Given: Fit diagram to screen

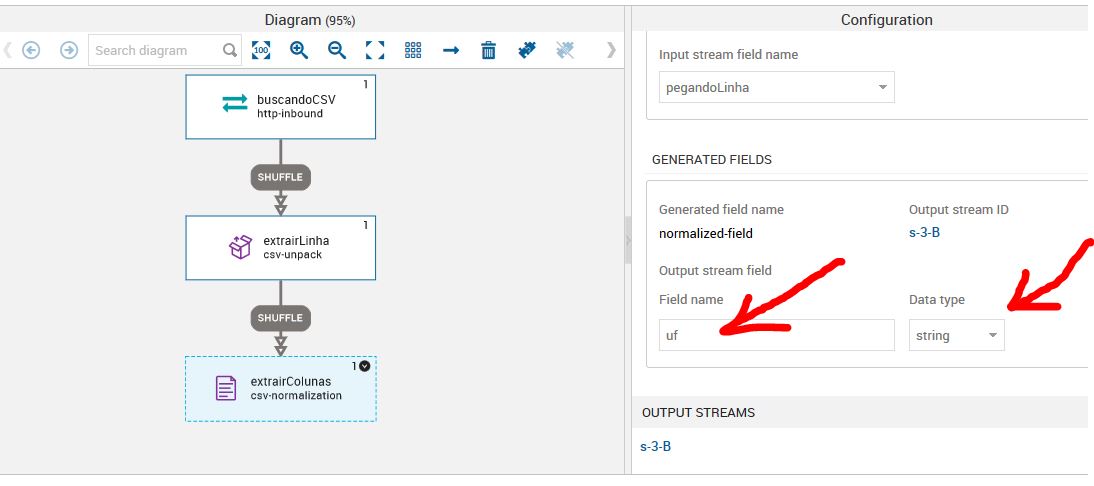Looking at the screenshot, I should point(375,50).
